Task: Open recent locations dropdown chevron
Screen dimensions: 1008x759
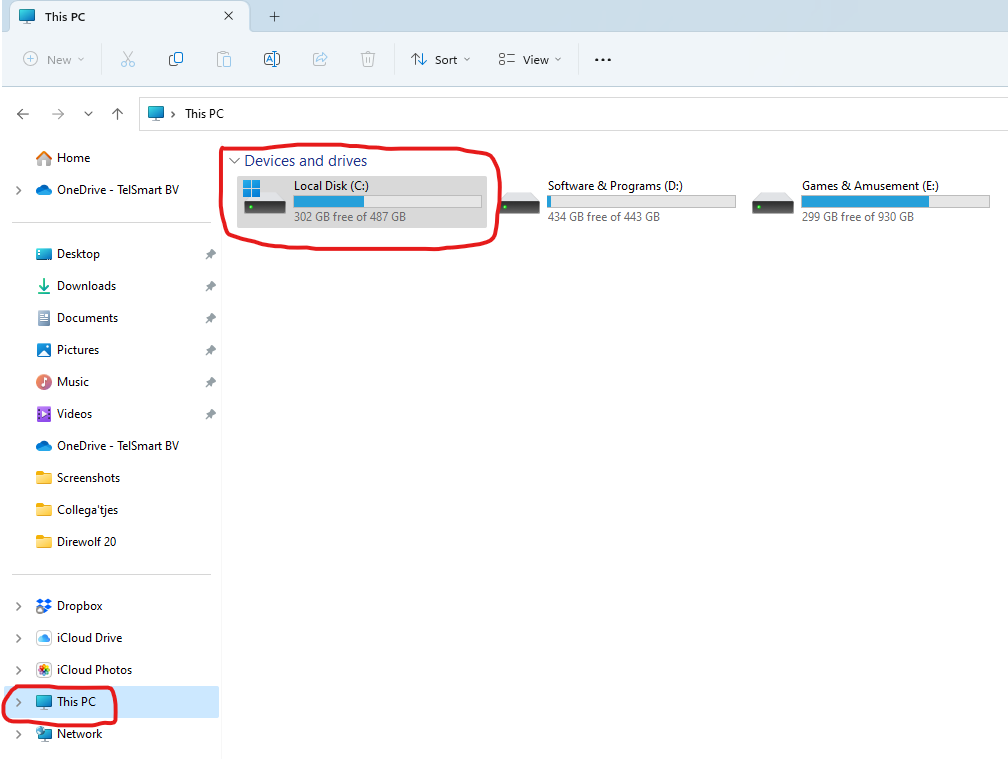Action: pos(88,114)
